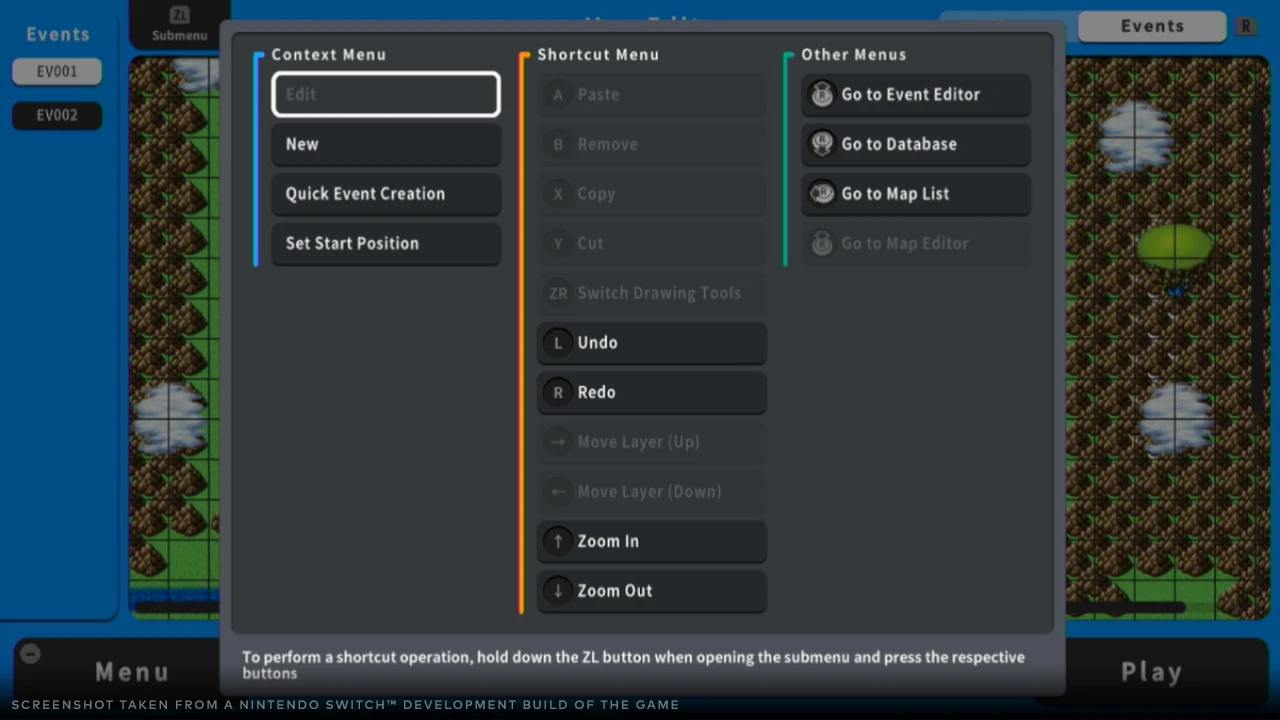Select Set Start Position option
1280x720 pixels.
(x=386, y=243)
